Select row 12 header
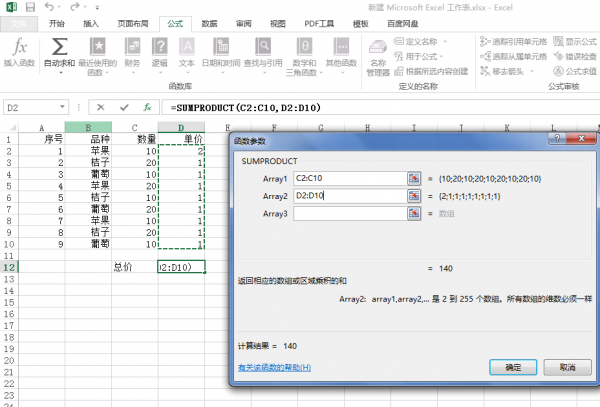The height and width of the screenshot is (407, 600). click(x=9, y=267)
